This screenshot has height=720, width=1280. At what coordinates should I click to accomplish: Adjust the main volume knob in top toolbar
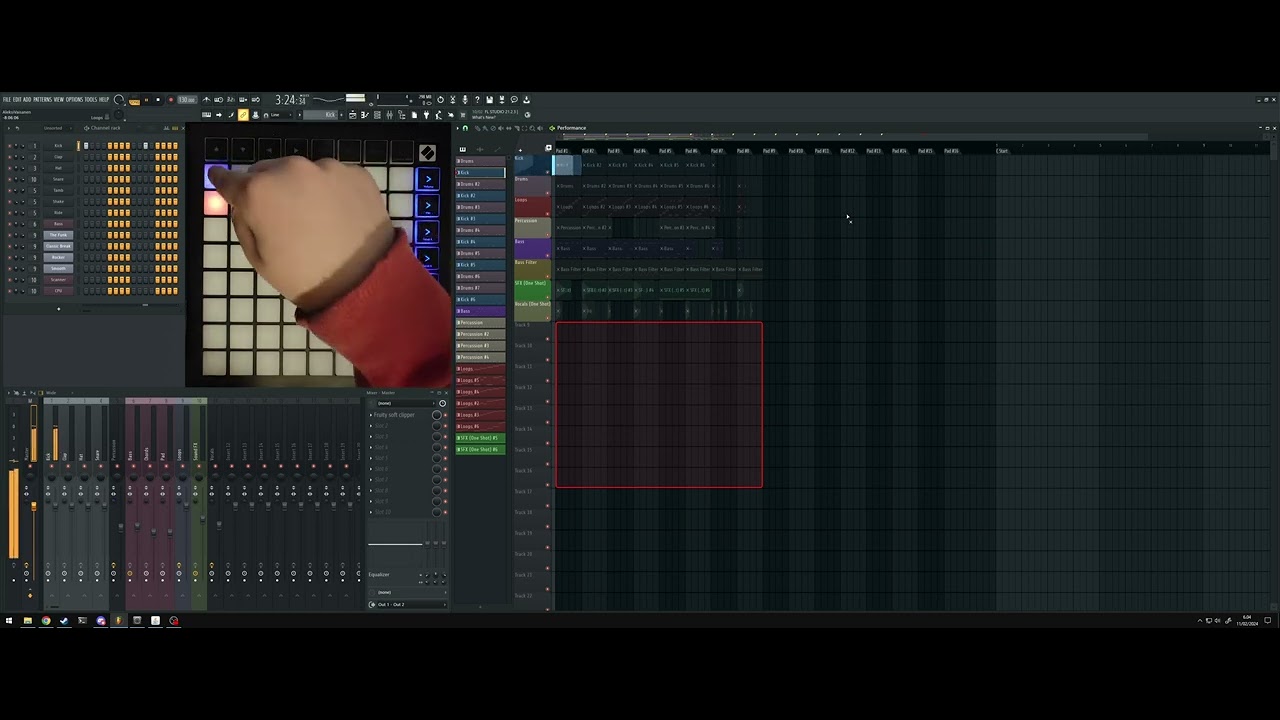pos(118,99)
